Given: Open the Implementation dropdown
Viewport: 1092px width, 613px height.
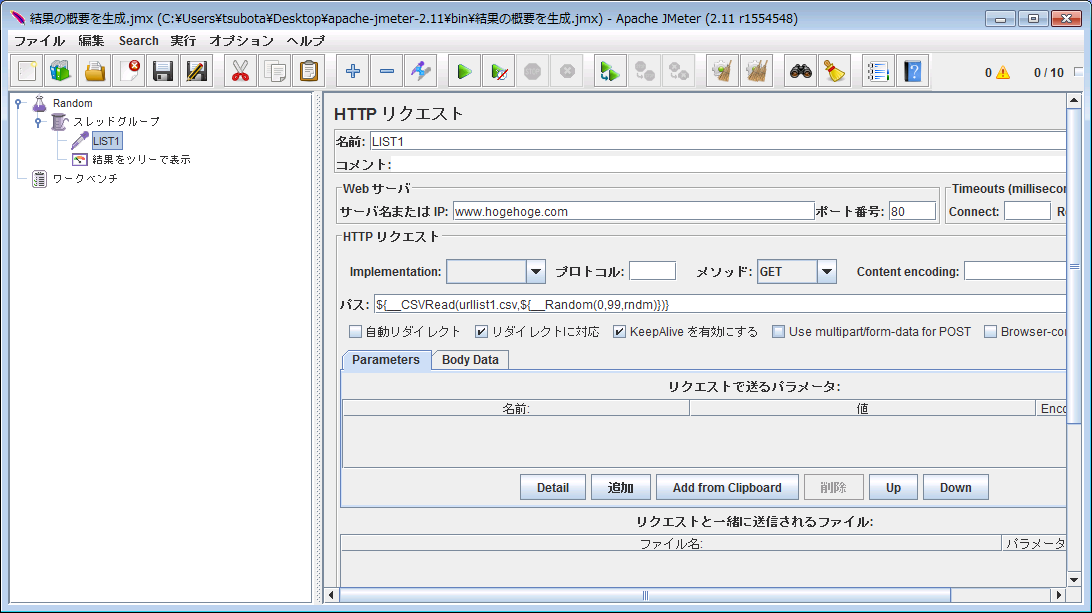Looking at the screenshot, I should [x=536, y=272].
